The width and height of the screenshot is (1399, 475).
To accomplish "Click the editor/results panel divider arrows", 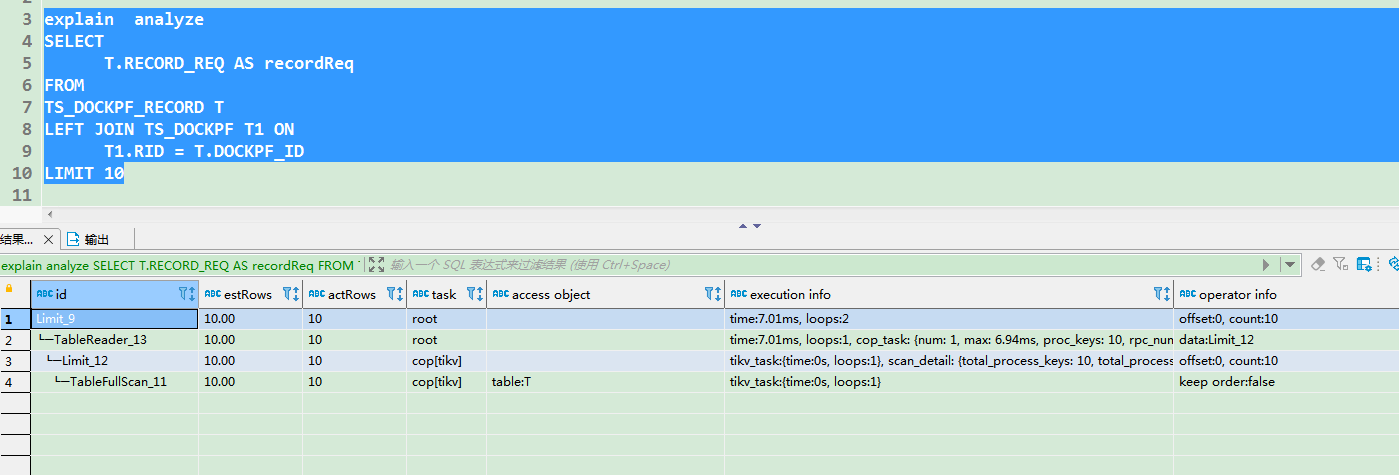I will [750, 226].
